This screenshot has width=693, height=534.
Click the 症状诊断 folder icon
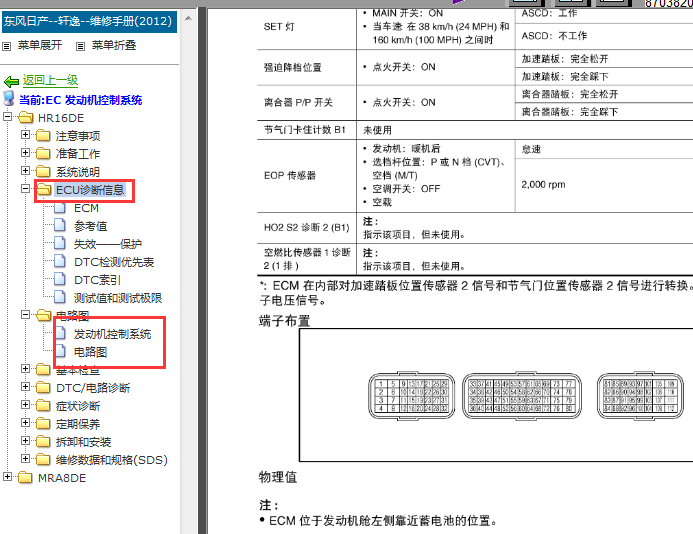[43, 405]
